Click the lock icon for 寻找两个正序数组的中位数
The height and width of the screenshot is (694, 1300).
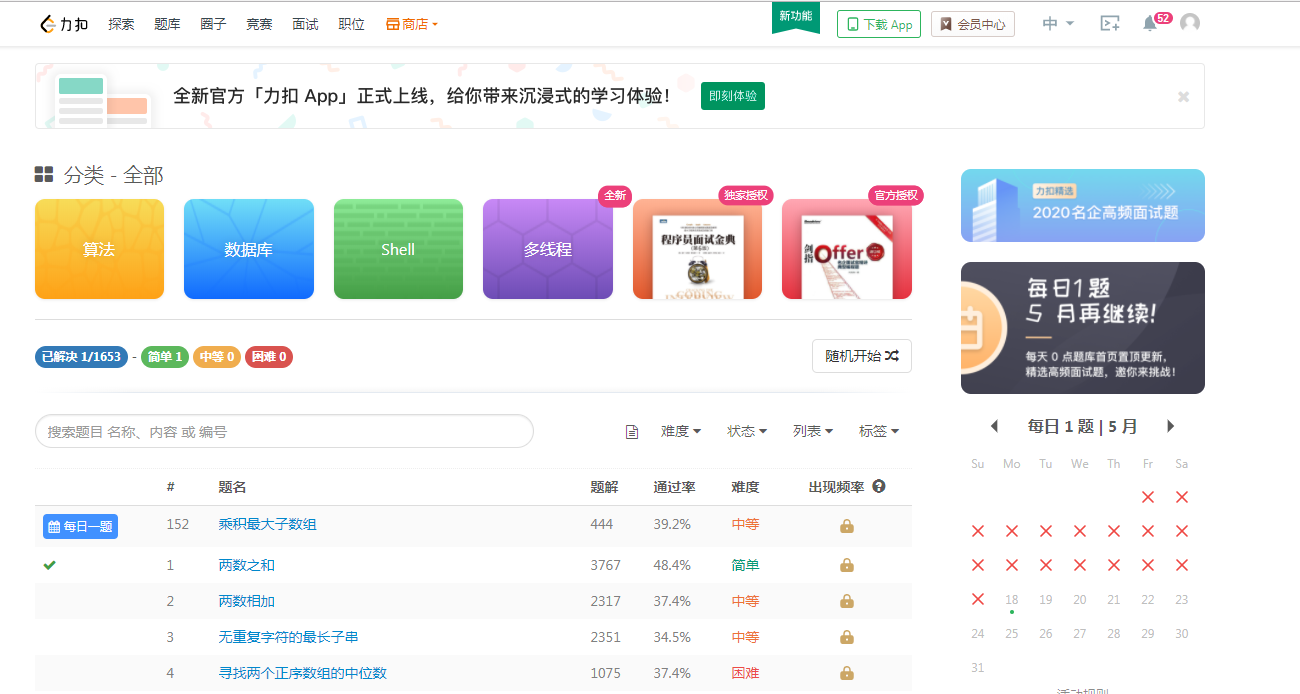click(x=847, y=673)
